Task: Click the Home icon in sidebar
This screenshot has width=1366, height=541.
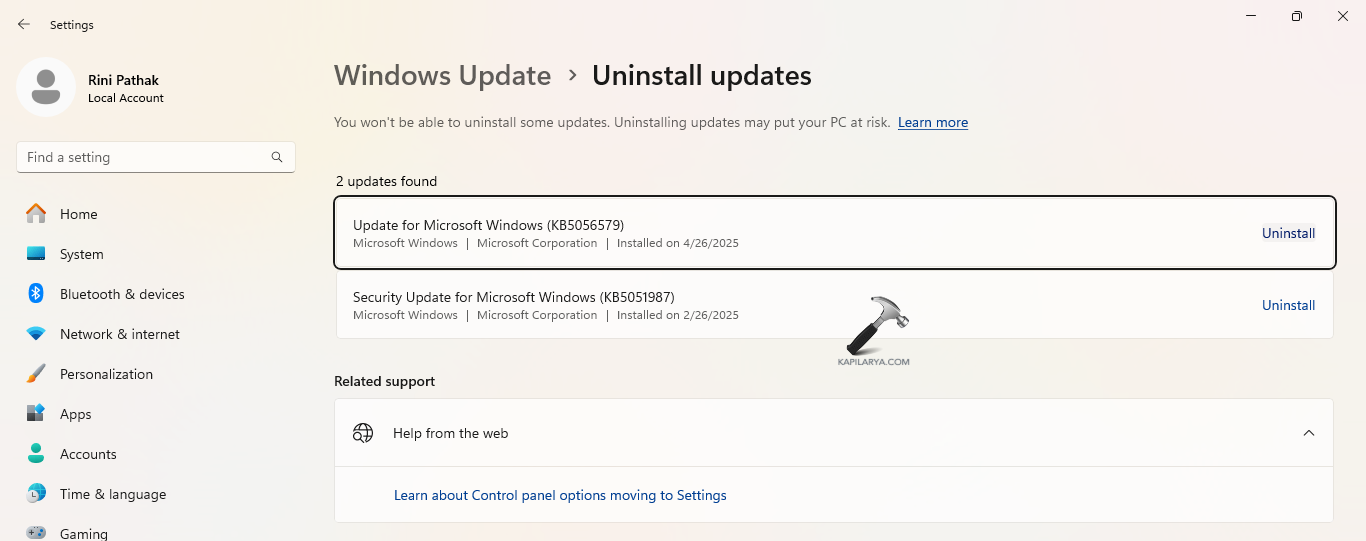Action: (x=36, y=214)
